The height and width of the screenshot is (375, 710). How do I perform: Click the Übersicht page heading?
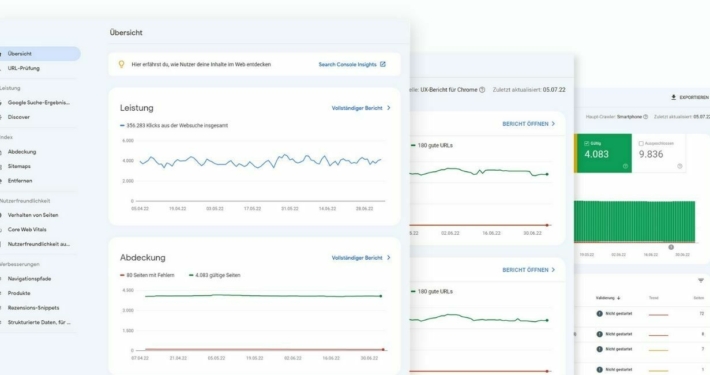click(x=126, y=33)
